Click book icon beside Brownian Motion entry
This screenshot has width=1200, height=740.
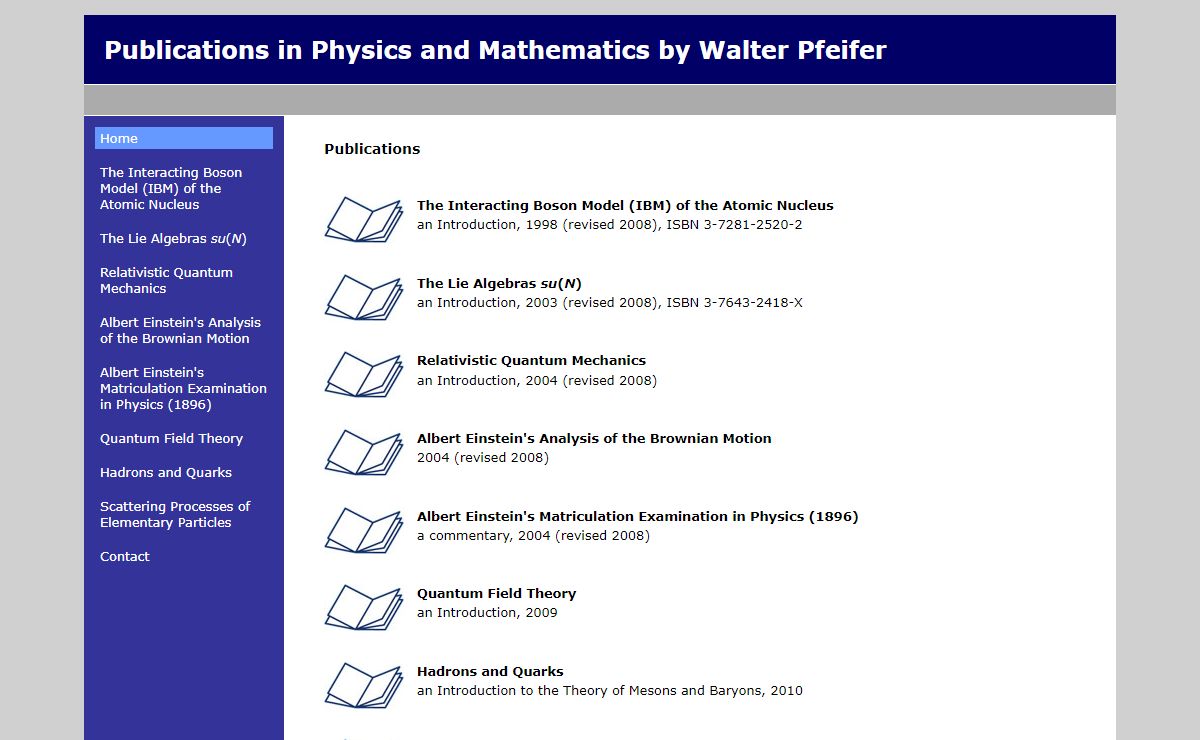pyautogui.click(x=363, y=451)
